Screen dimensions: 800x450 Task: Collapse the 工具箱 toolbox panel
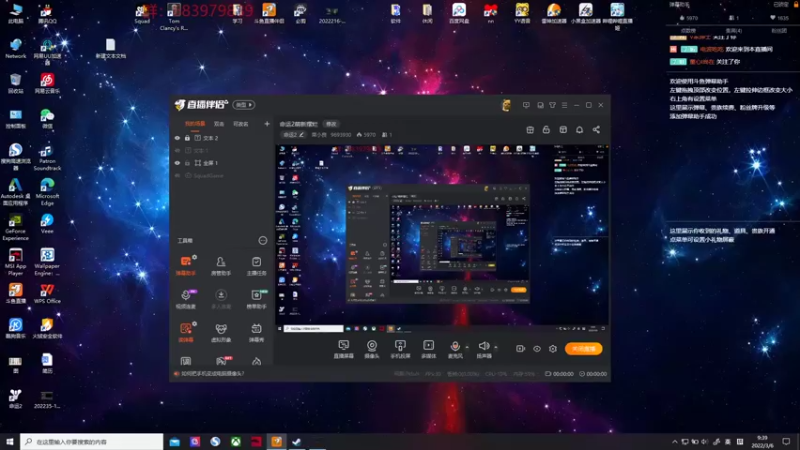[x=263, y=240]
